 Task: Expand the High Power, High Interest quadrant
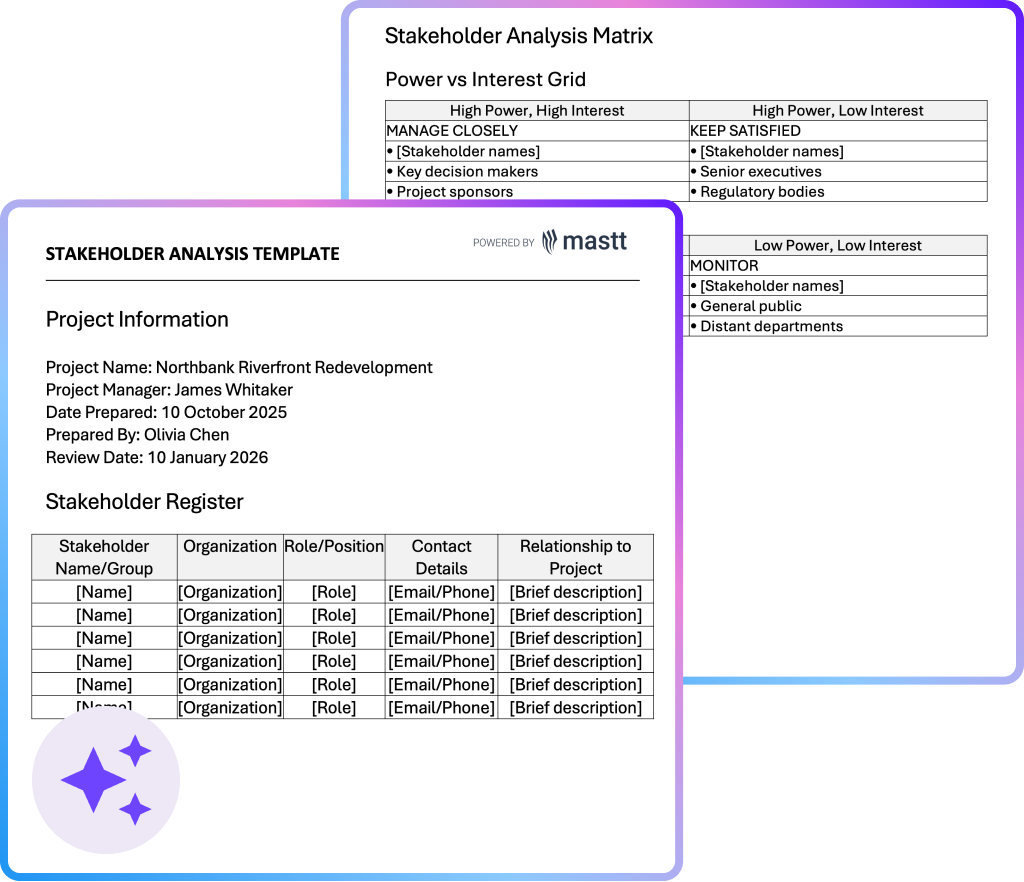(x=536, y=110)
